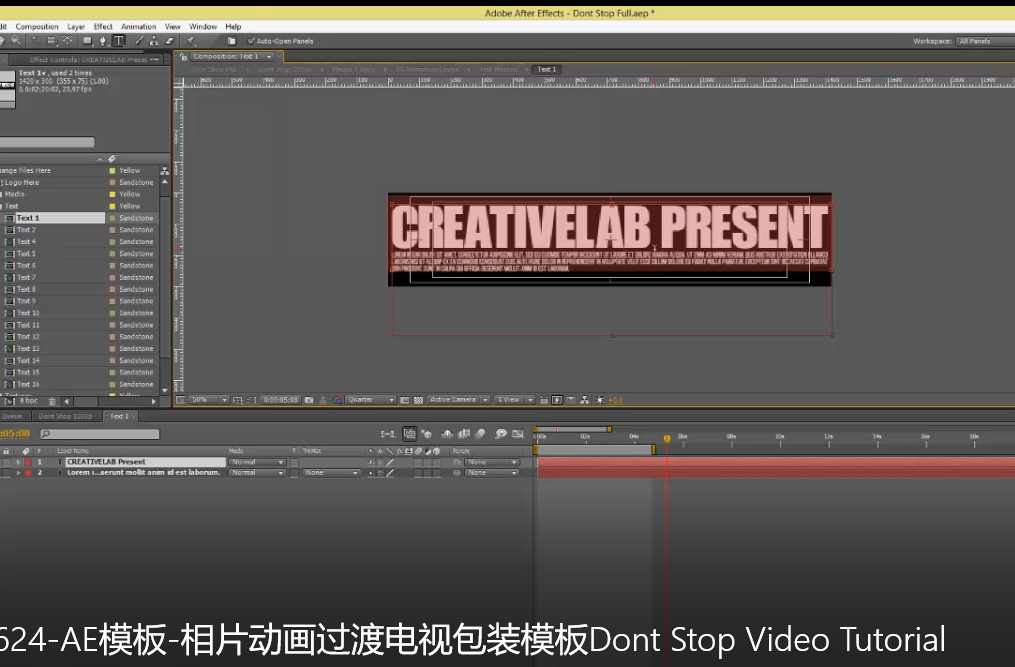Open the Window menu

(203, 27)
